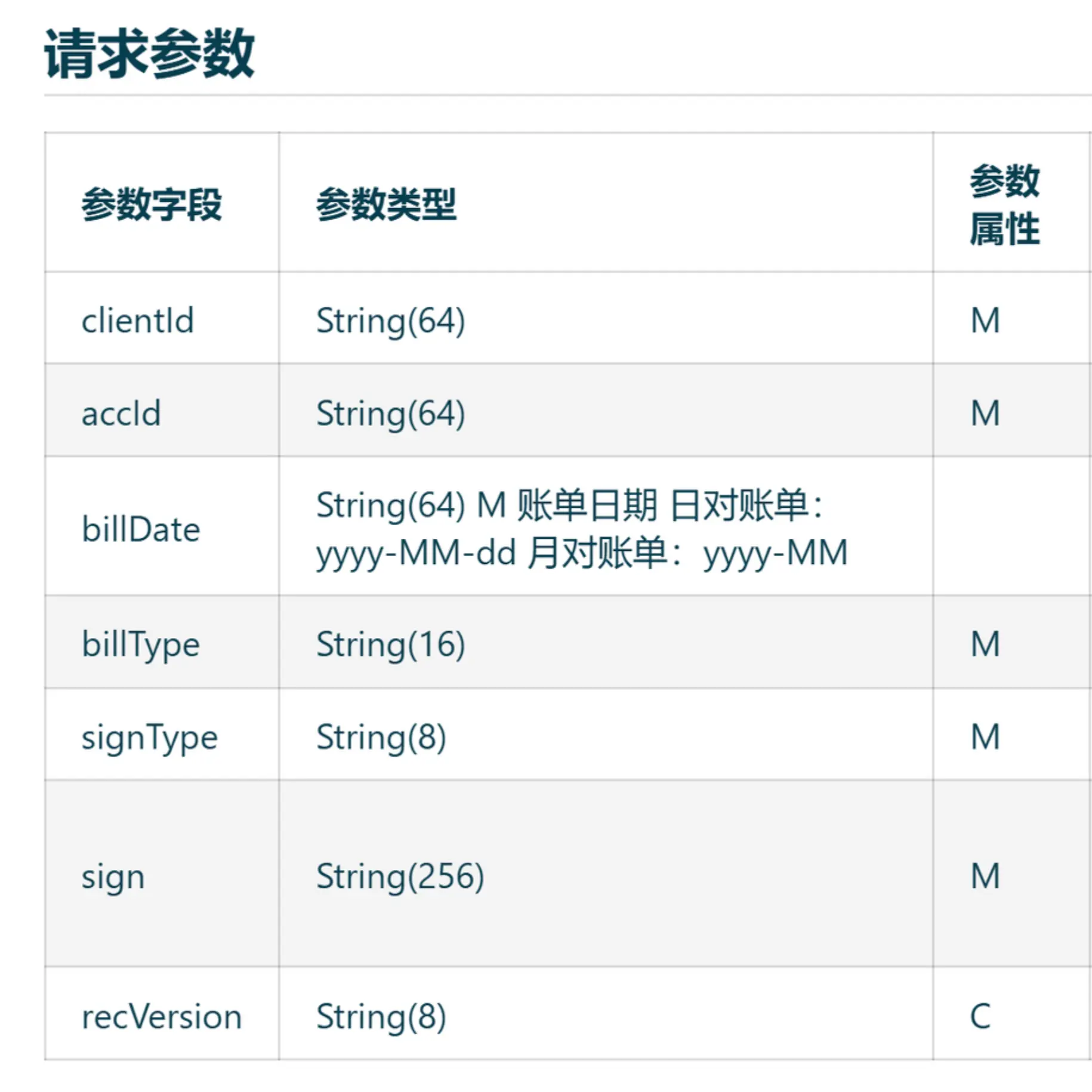Click the String(16) type cell

coord(390,645)
